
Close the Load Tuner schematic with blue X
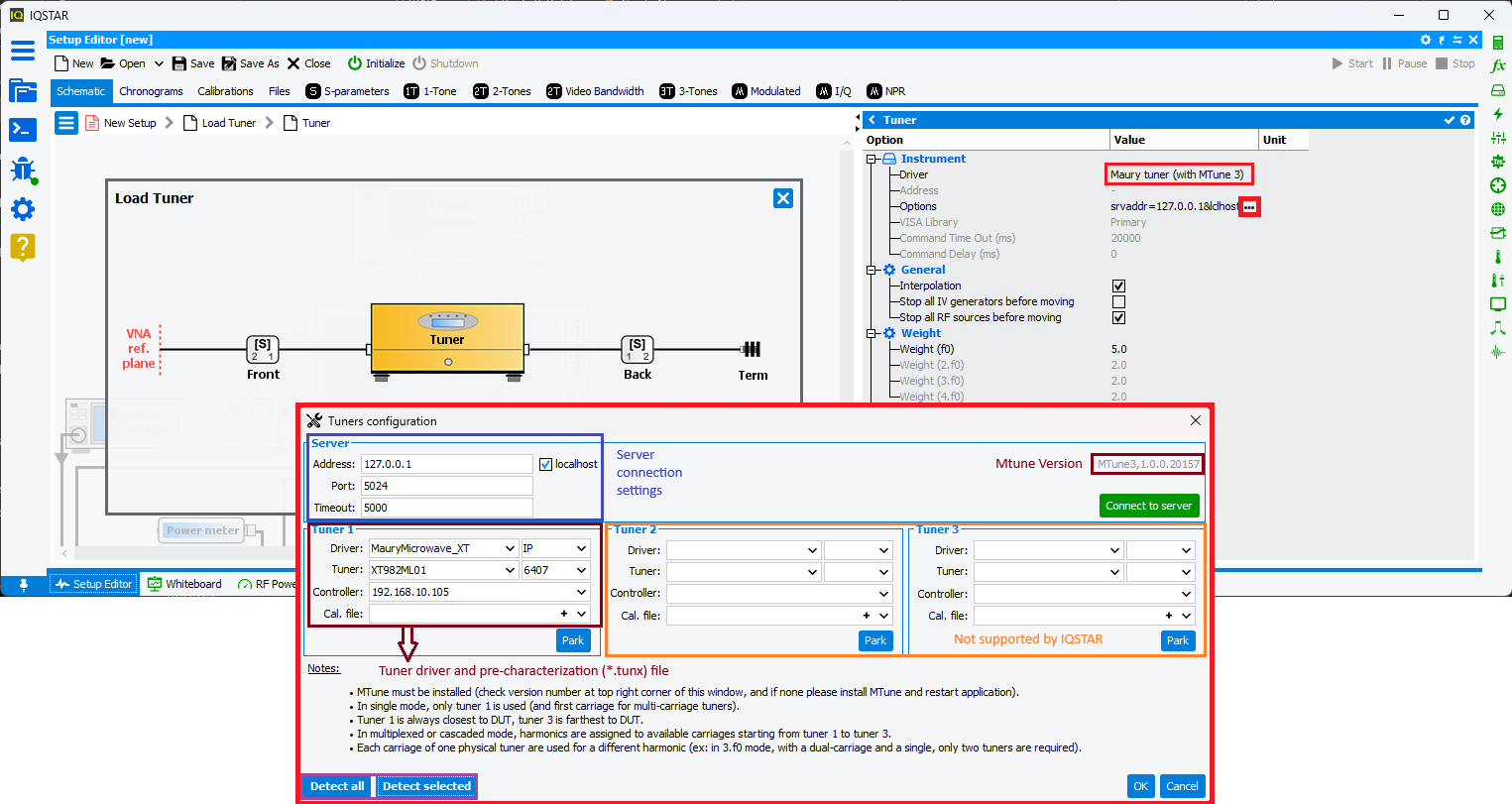click(x=783, y=198)
